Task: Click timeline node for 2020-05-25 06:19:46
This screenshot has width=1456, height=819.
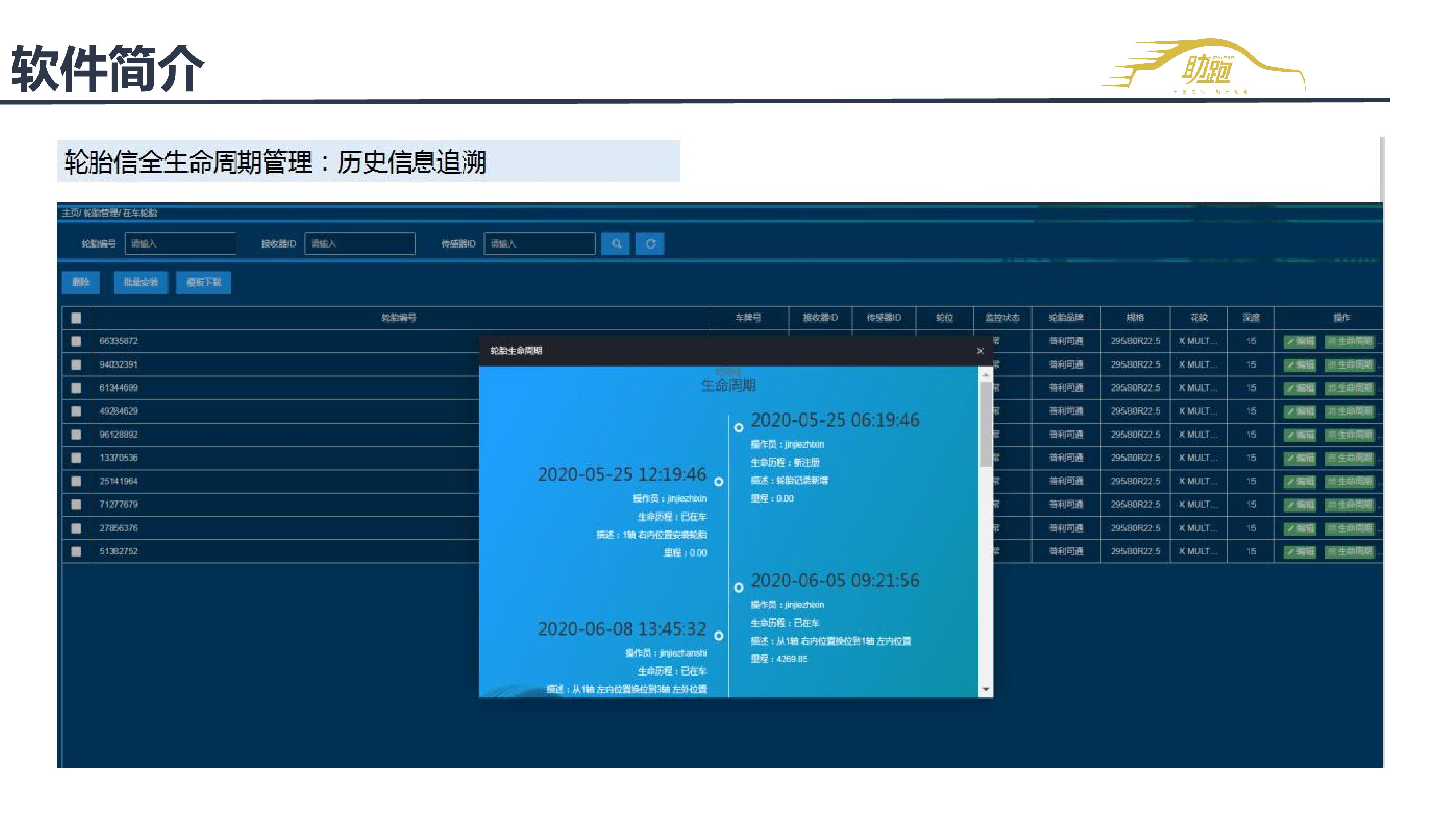Action: click(x=739, y=428)
